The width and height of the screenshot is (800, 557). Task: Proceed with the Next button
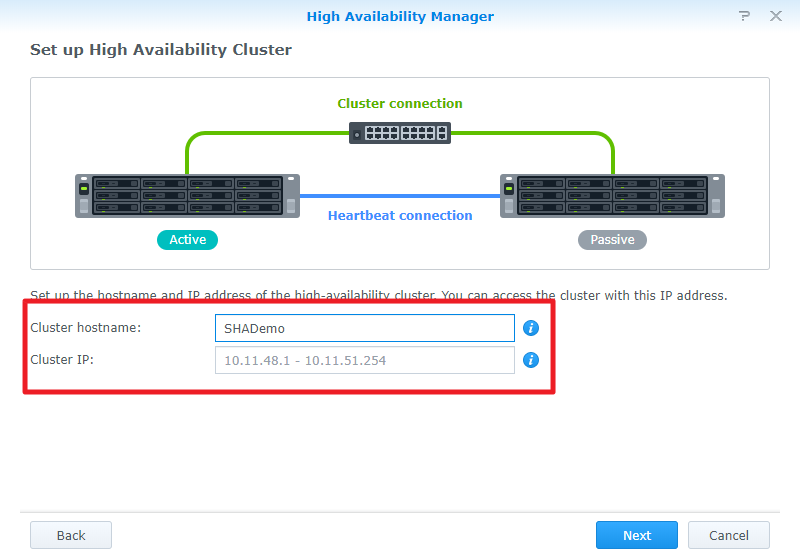[636, 535]
